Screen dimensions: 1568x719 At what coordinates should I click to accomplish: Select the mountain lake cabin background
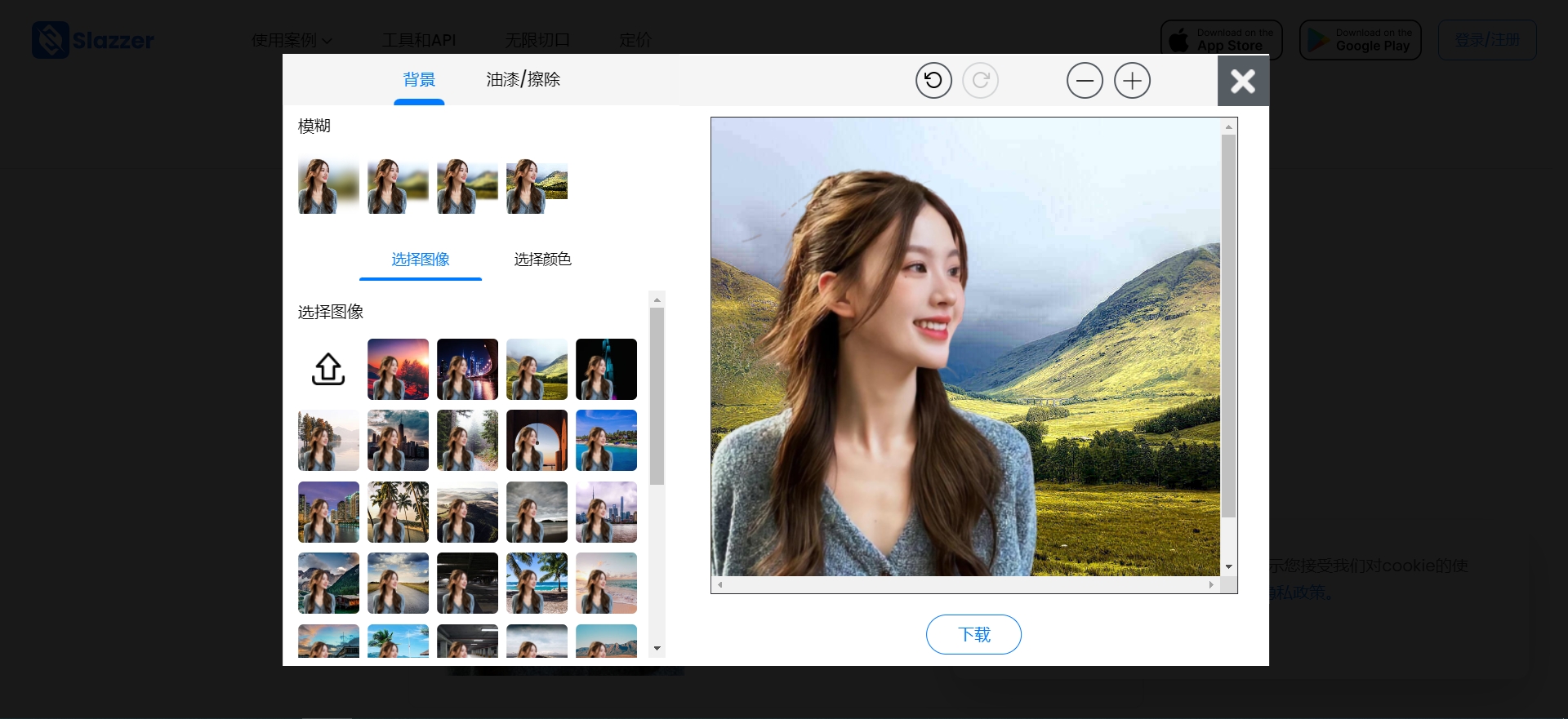pos(328,583)
